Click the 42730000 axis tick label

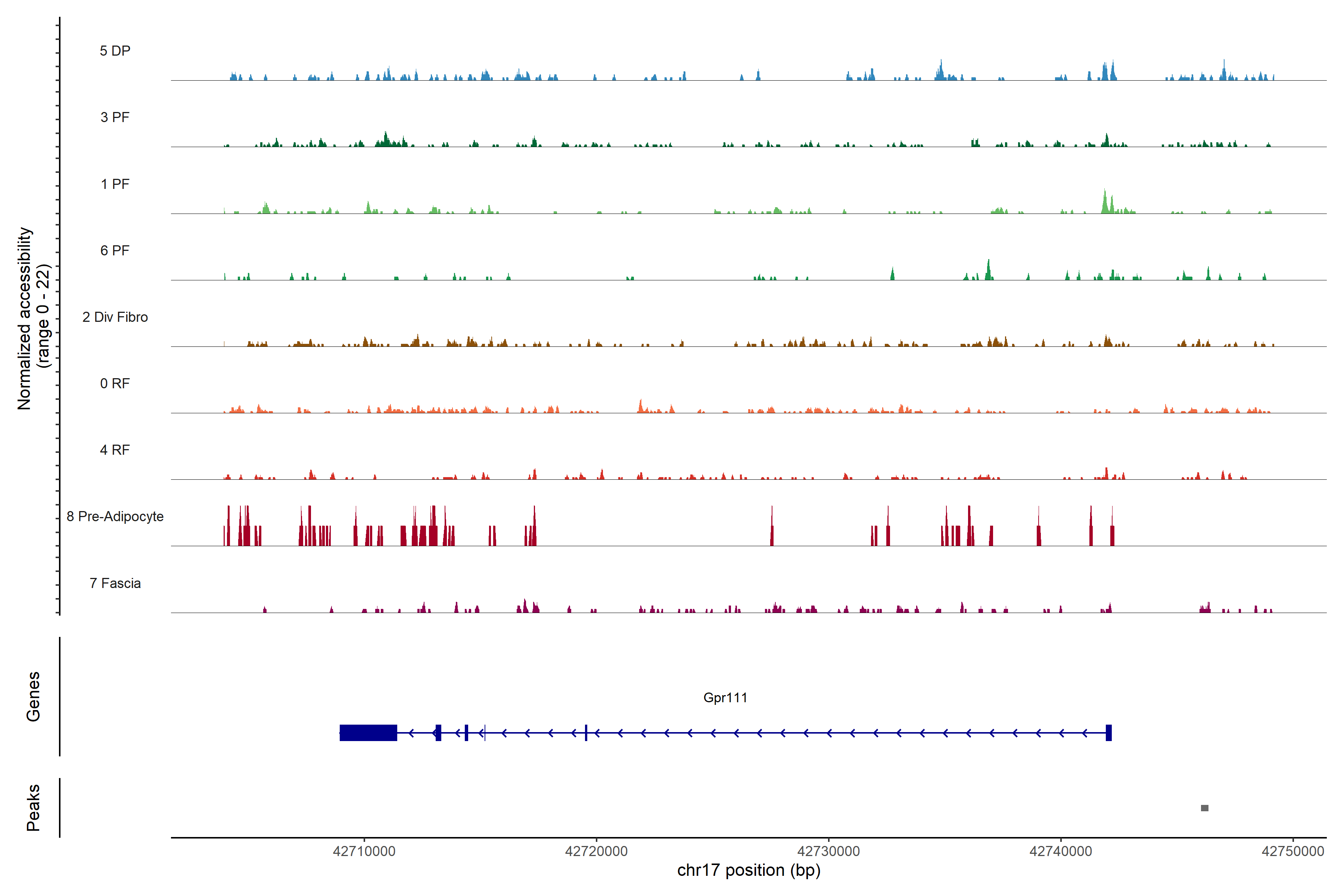[828, 851]
